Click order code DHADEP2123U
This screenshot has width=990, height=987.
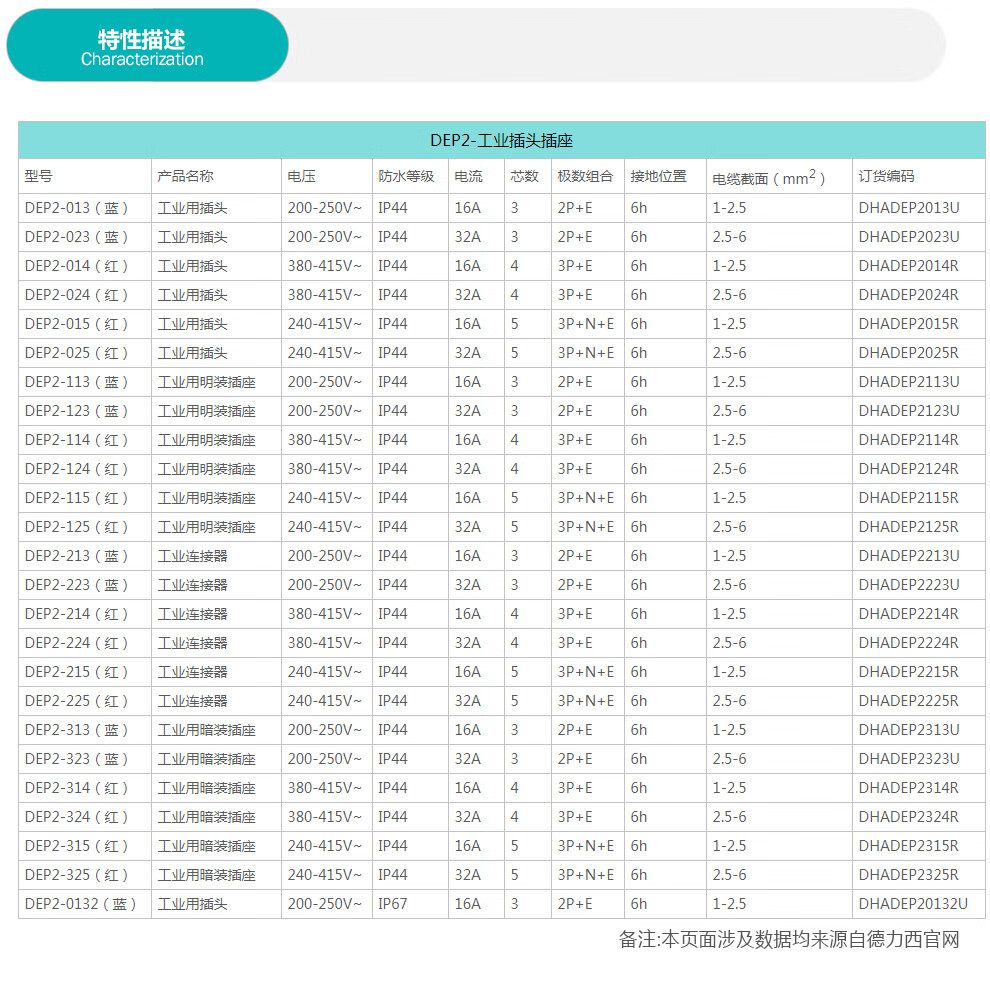909,411
